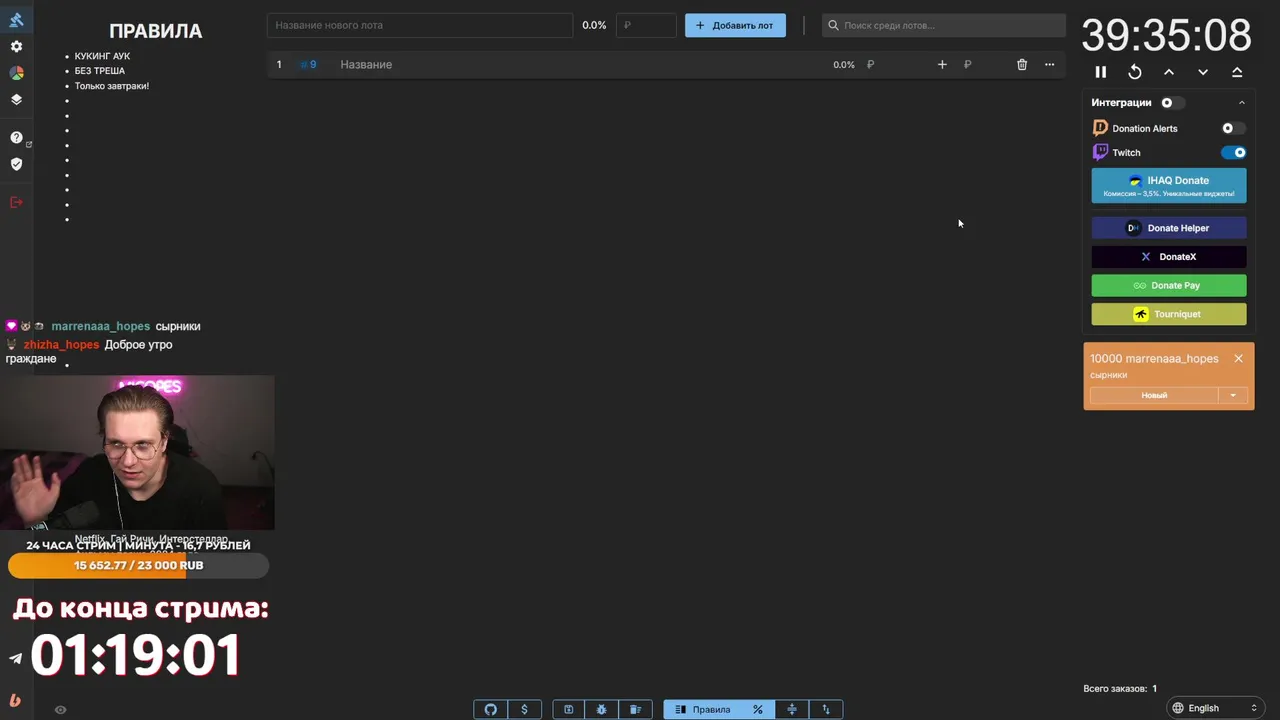The width and height of the screenshot is (1280, 720).
Task: Open the Help question mark icon
Action: pos(16,137)
